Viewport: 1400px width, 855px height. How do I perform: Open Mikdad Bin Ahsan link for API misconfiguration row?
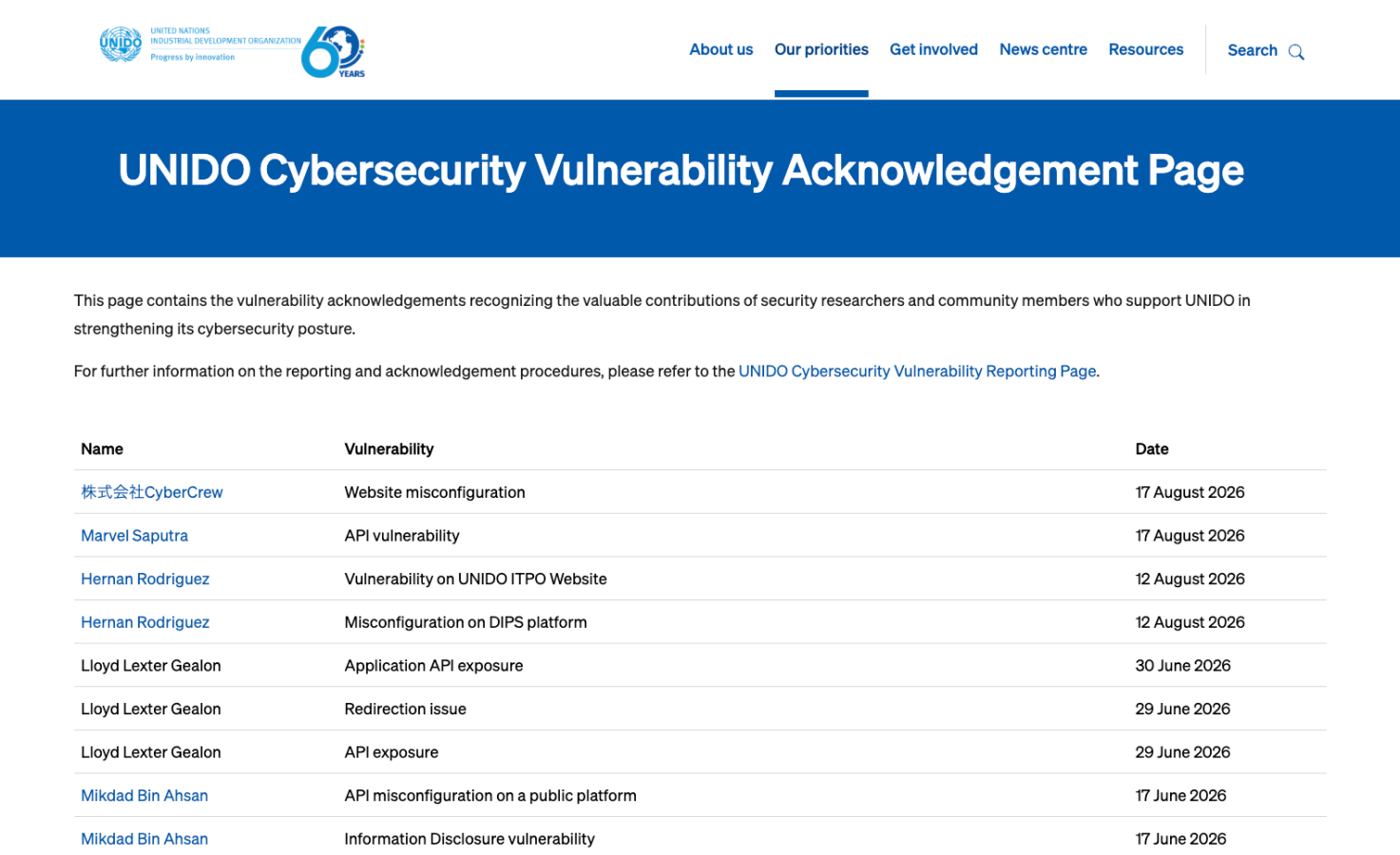(144, 796)
